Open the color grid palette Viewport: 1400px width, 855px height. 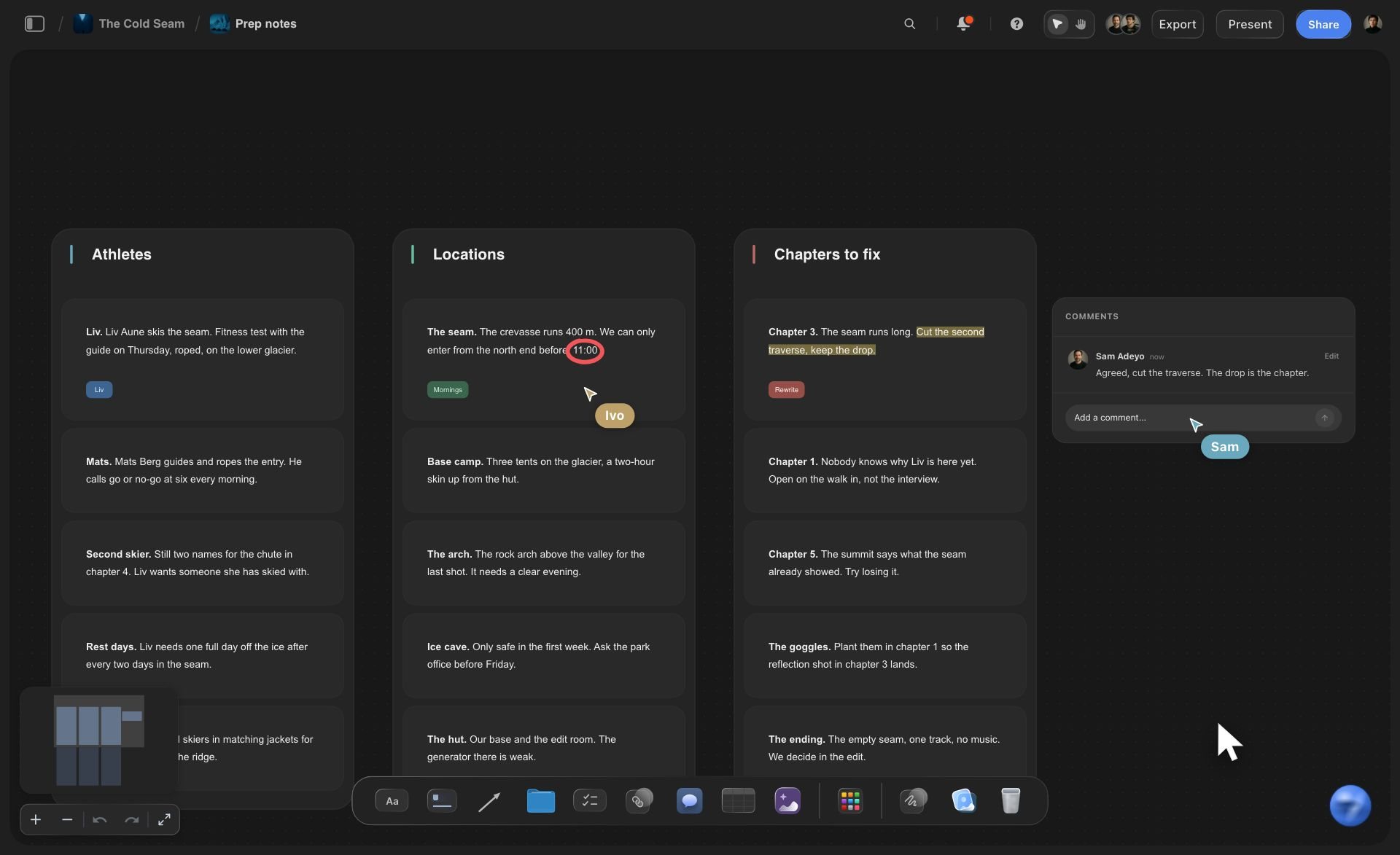[x=850, y=801]
